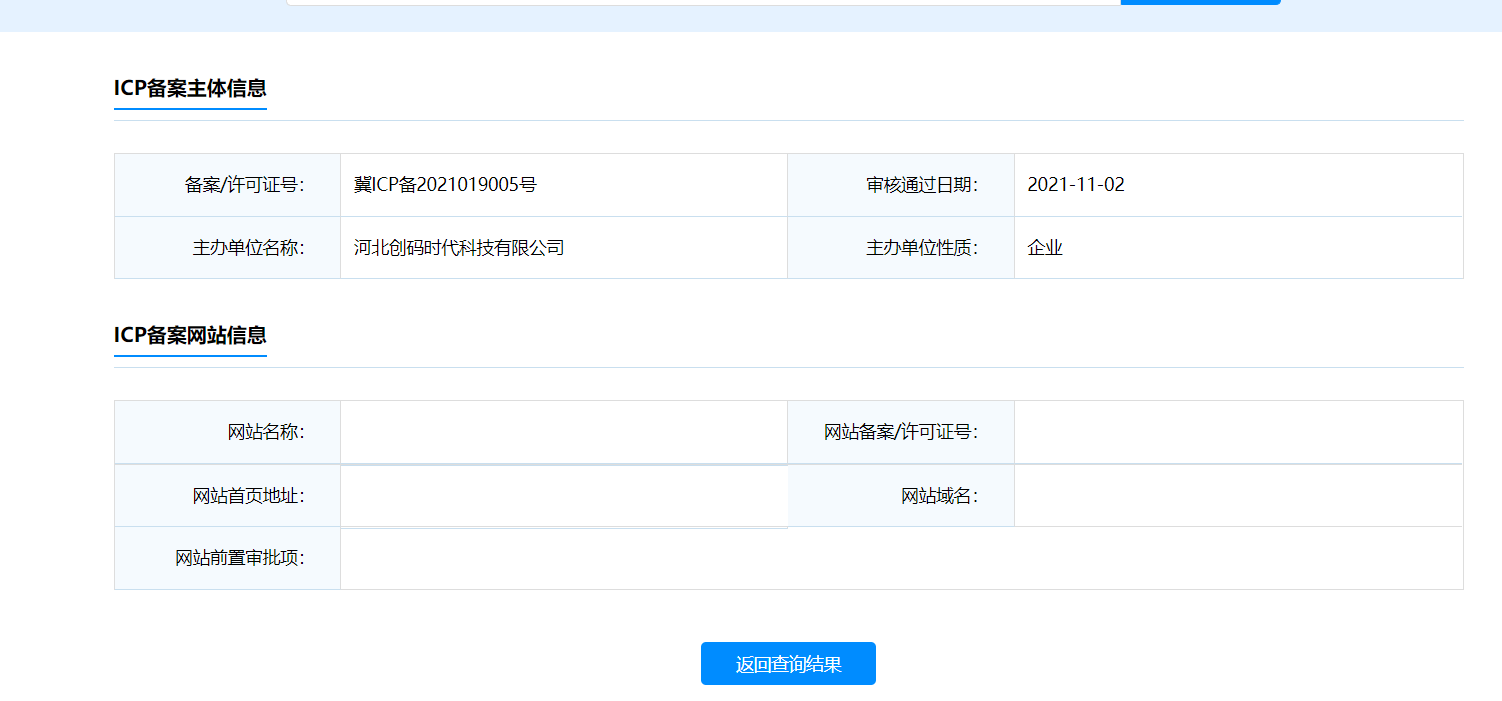This screenshot has height=701, width=1502.
Task: Click the 返回查询结果 button
Action: pos(788,663)
